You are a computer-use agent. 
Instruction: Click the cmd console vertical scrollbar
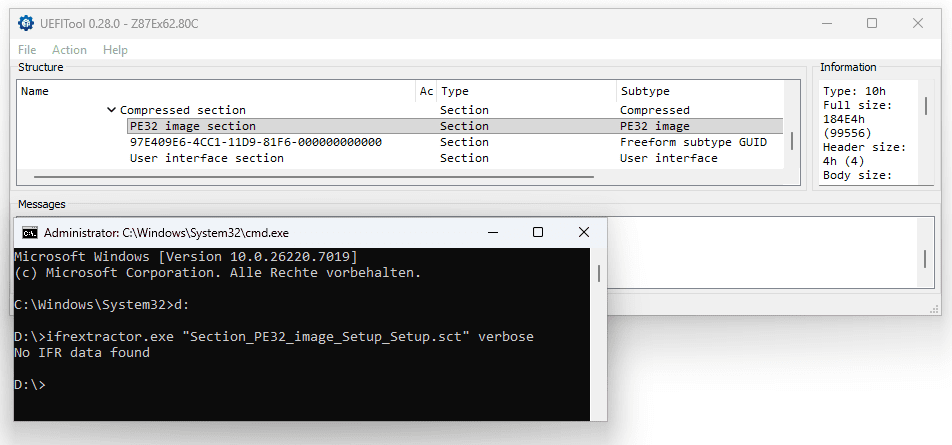(598, 274)
